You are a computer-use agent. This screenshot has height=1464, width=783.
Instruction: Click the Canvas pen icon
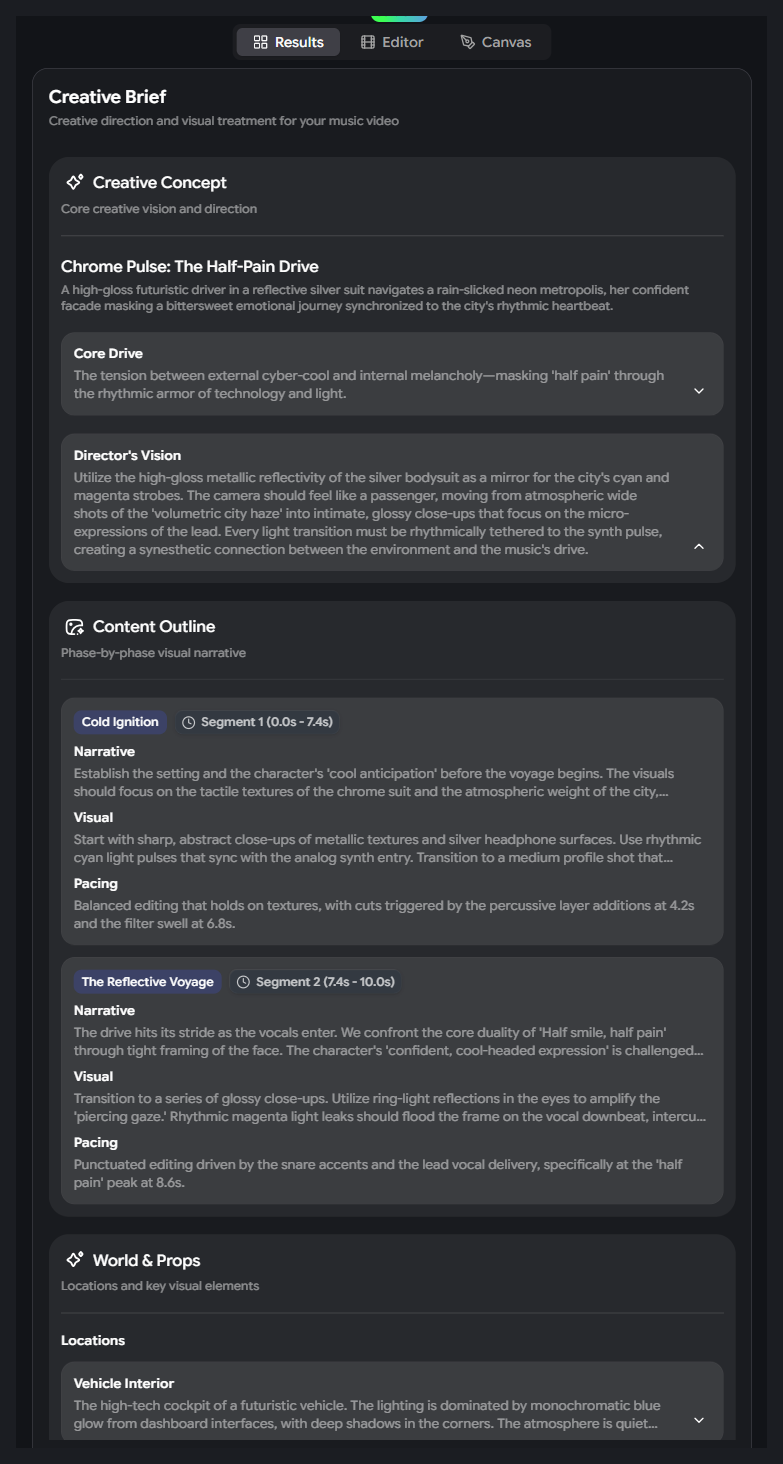467,42
